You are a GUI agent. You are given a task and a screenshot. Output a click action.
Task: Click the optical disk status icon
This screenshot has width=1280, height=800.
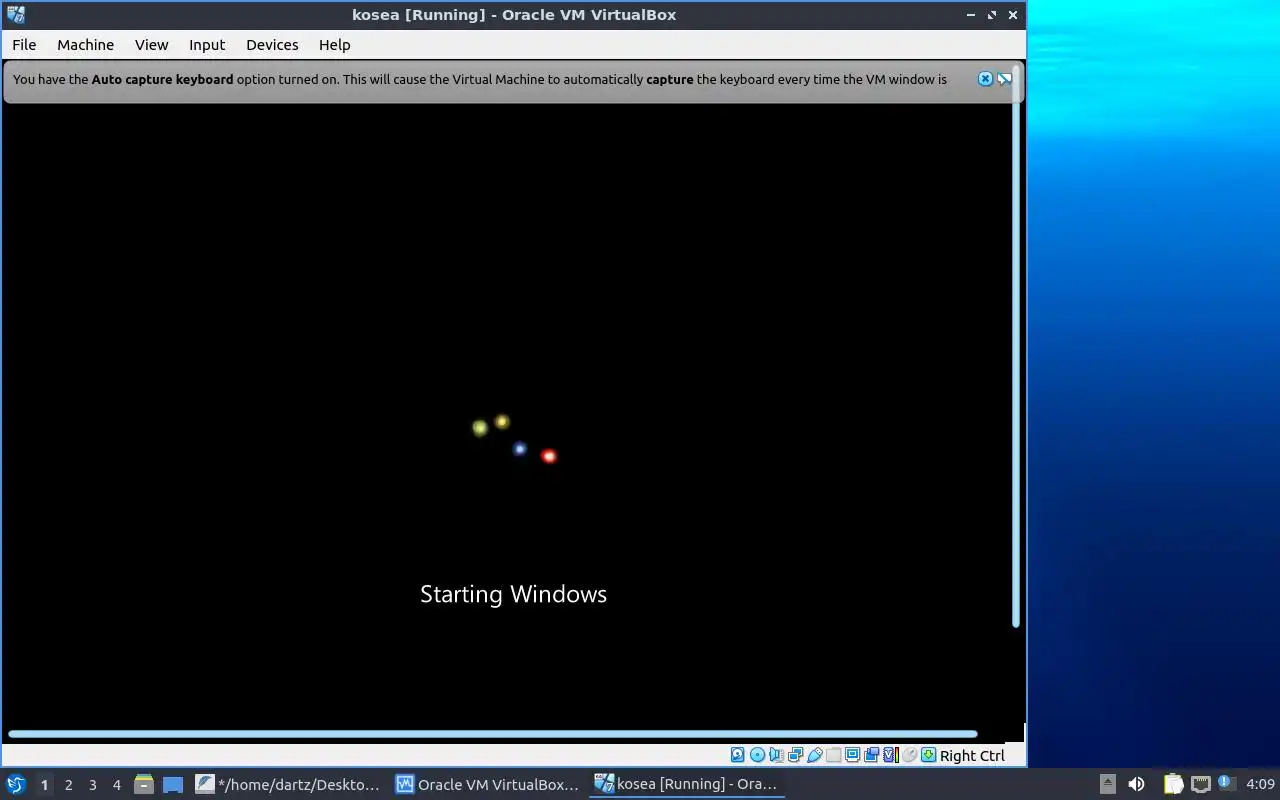[x=757, y=755]
